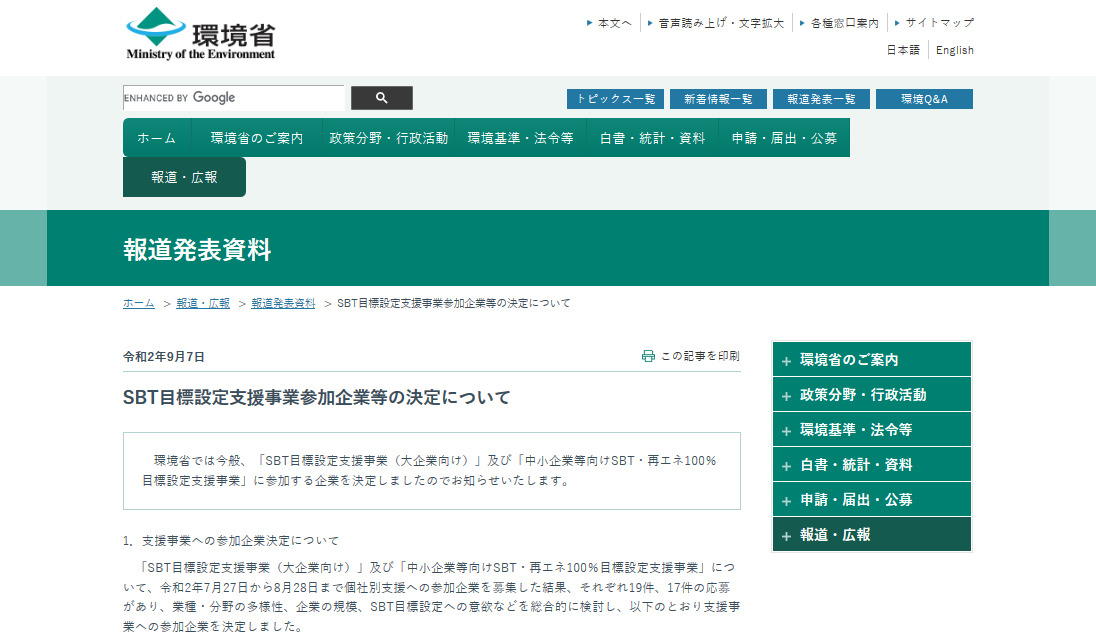Screen dimensions: 1096x640
Task: Open the 環境Q&A button
Action: point(923,99)
